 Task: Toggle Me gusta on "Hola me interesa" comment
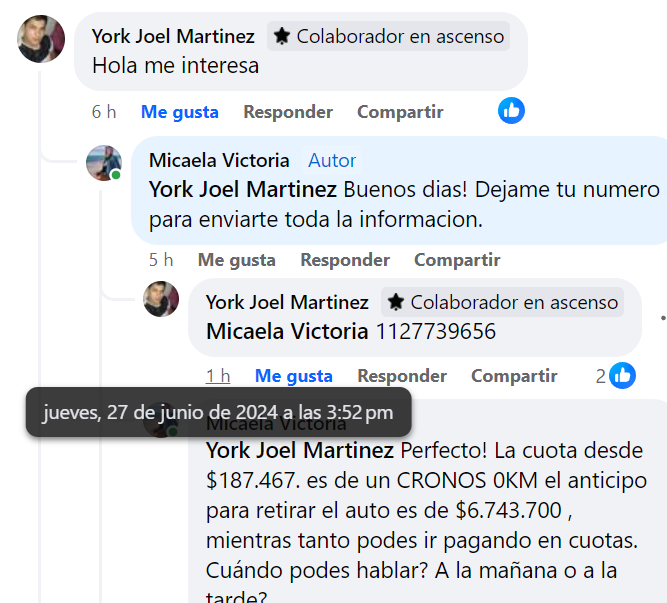180,112
